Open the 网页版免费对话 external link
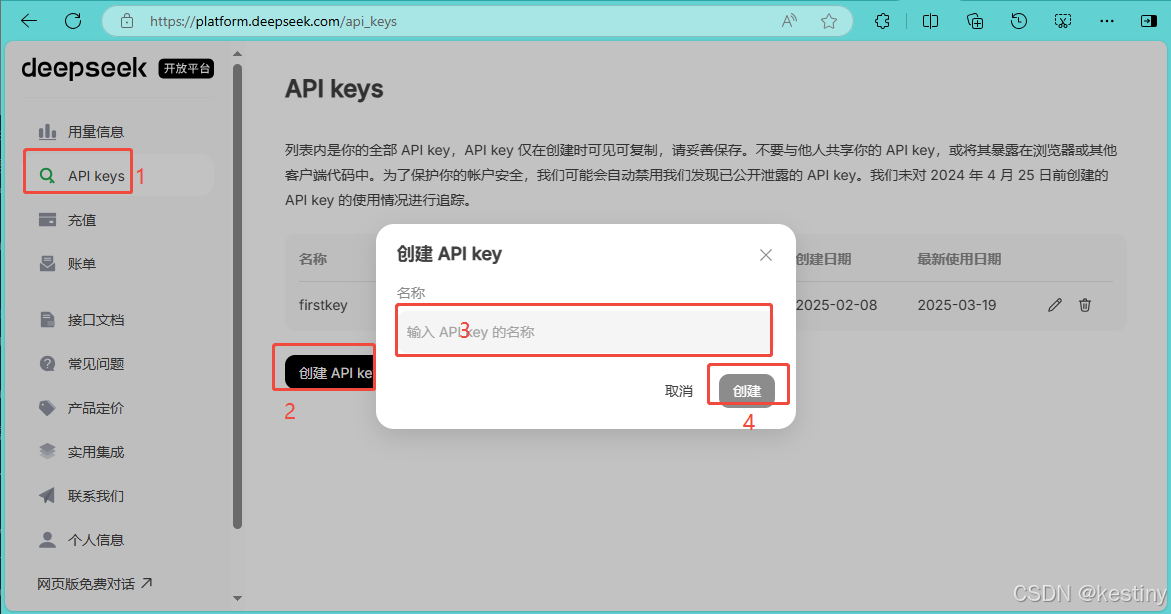This screenshot has width=1171, height=614. point(94,583)
